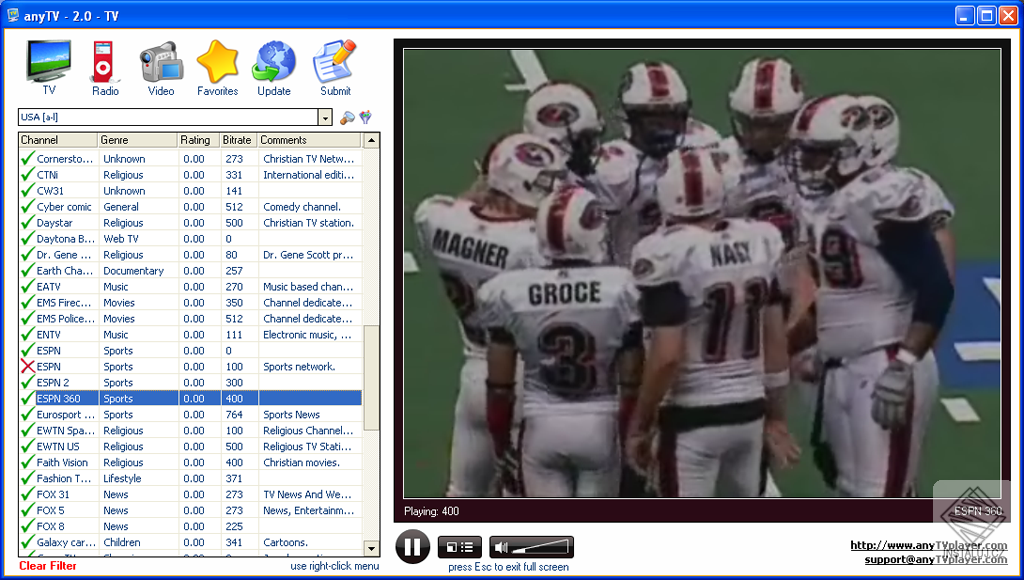Select the EMS Firec... Movies row
The image size is (1024, 580).
coord(191,303)
